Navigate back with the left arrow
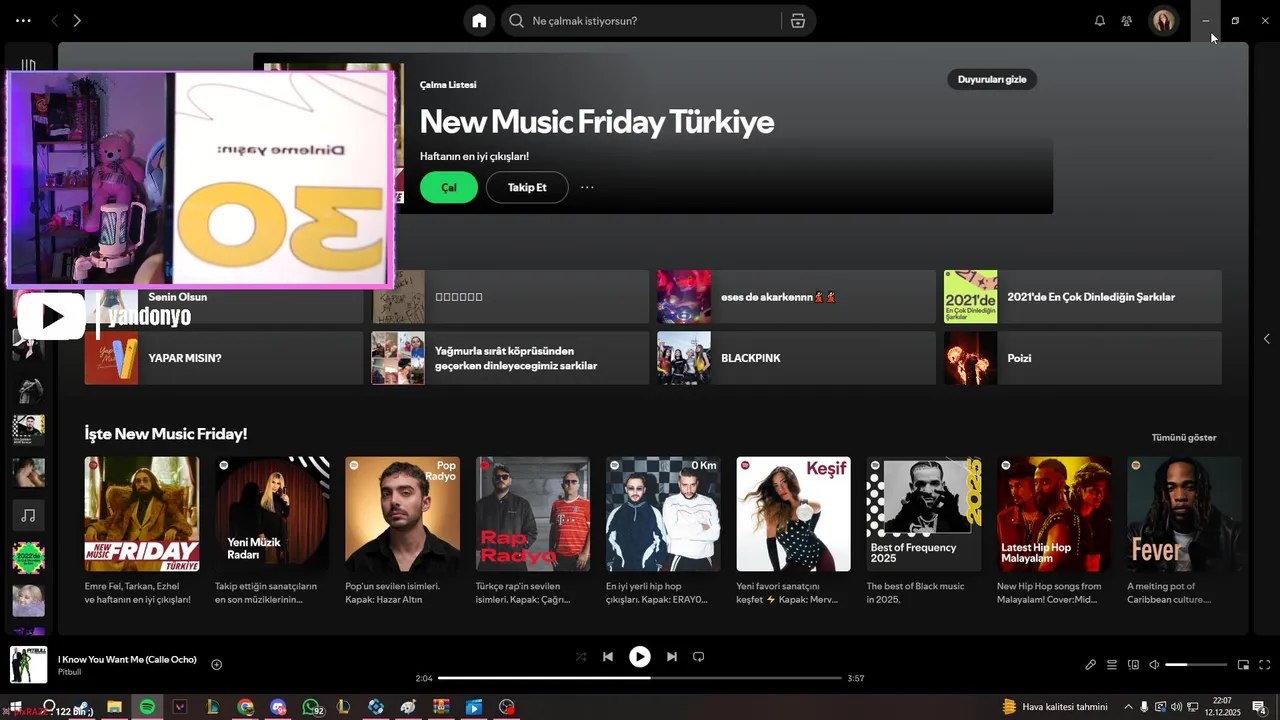 (x=55, y=20)
